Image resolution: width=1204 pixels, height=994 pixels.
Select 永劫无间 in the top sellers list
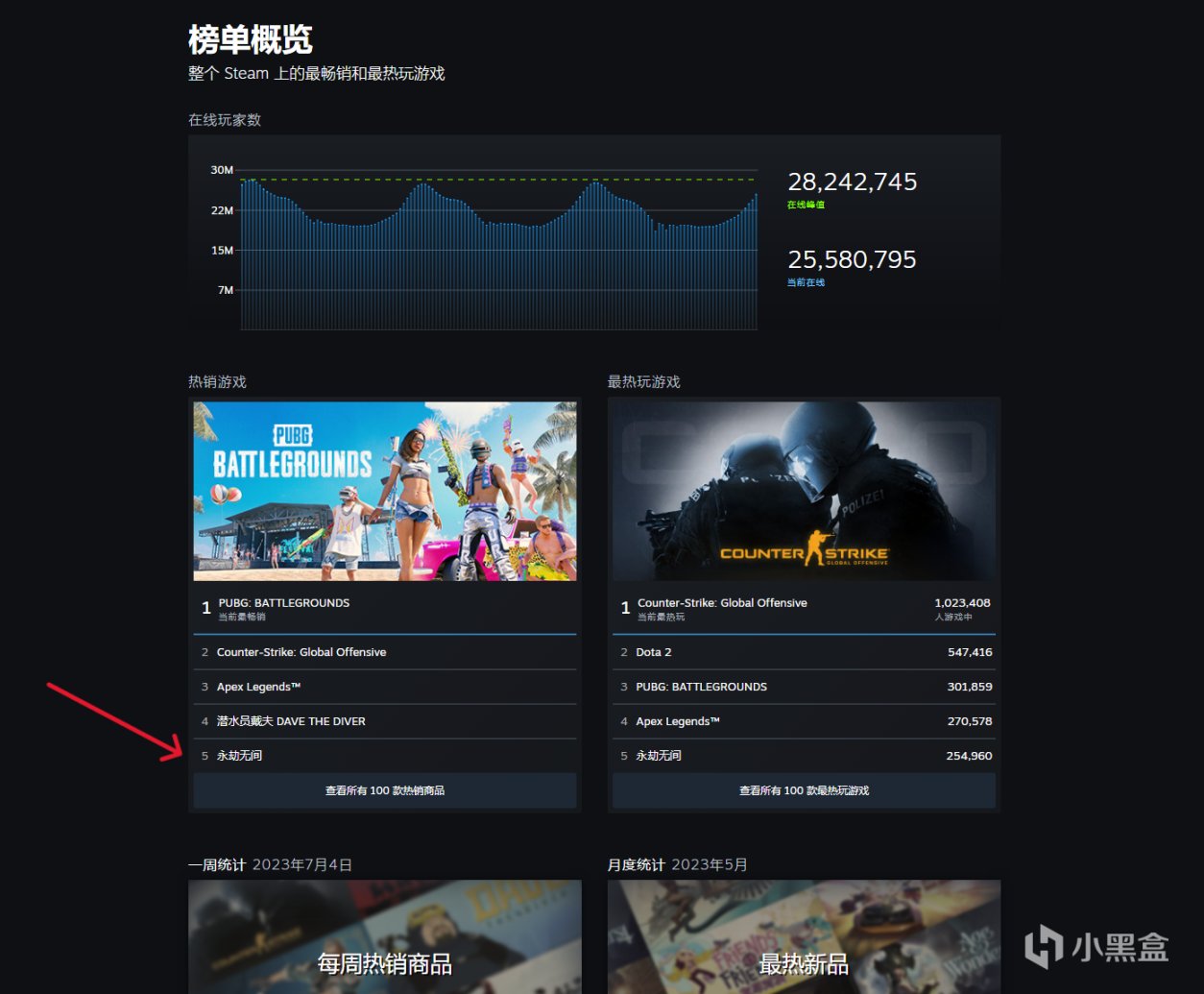pyautogui.click(x=385, y=756)
